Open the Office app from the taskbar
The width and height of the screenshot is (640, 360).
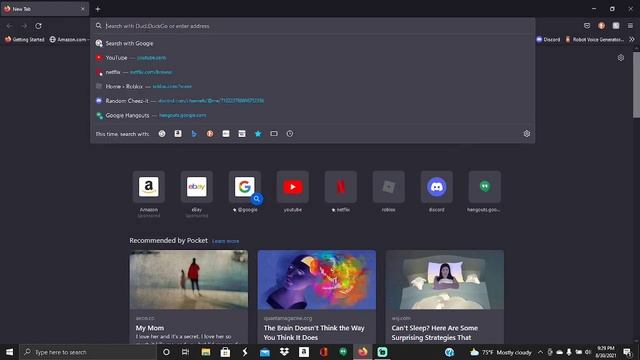click(x=324, y=352)
